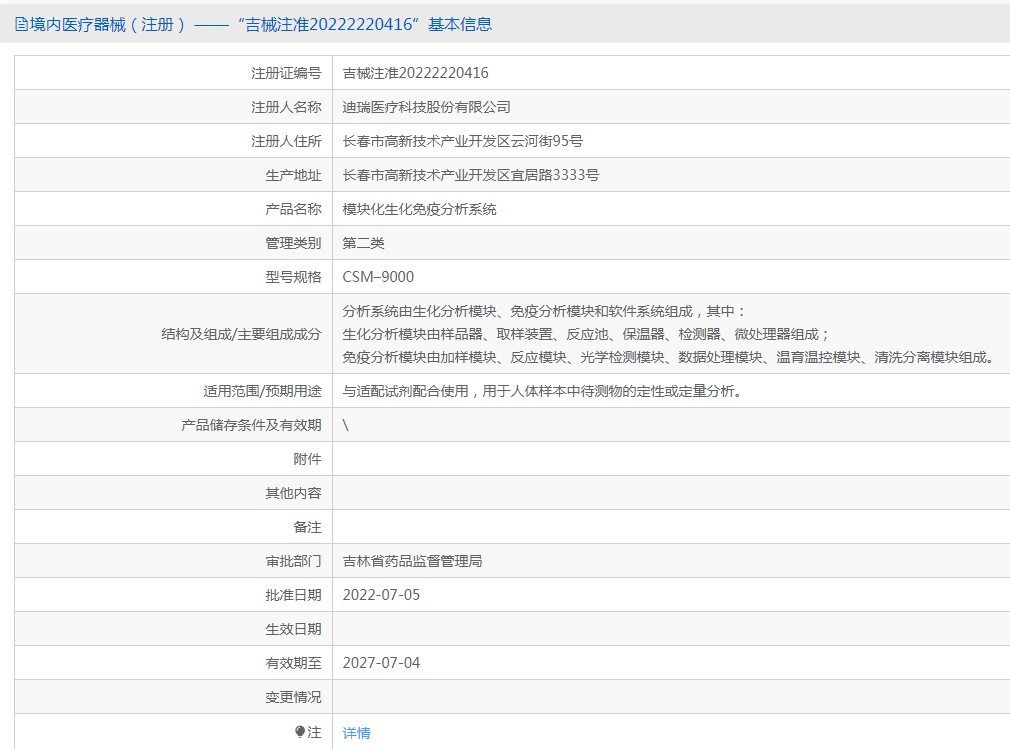Image resolution: width=1010 pixels, height=749 pixels.
Task: Click the 型号规格 row label
Action: (293, 277)
